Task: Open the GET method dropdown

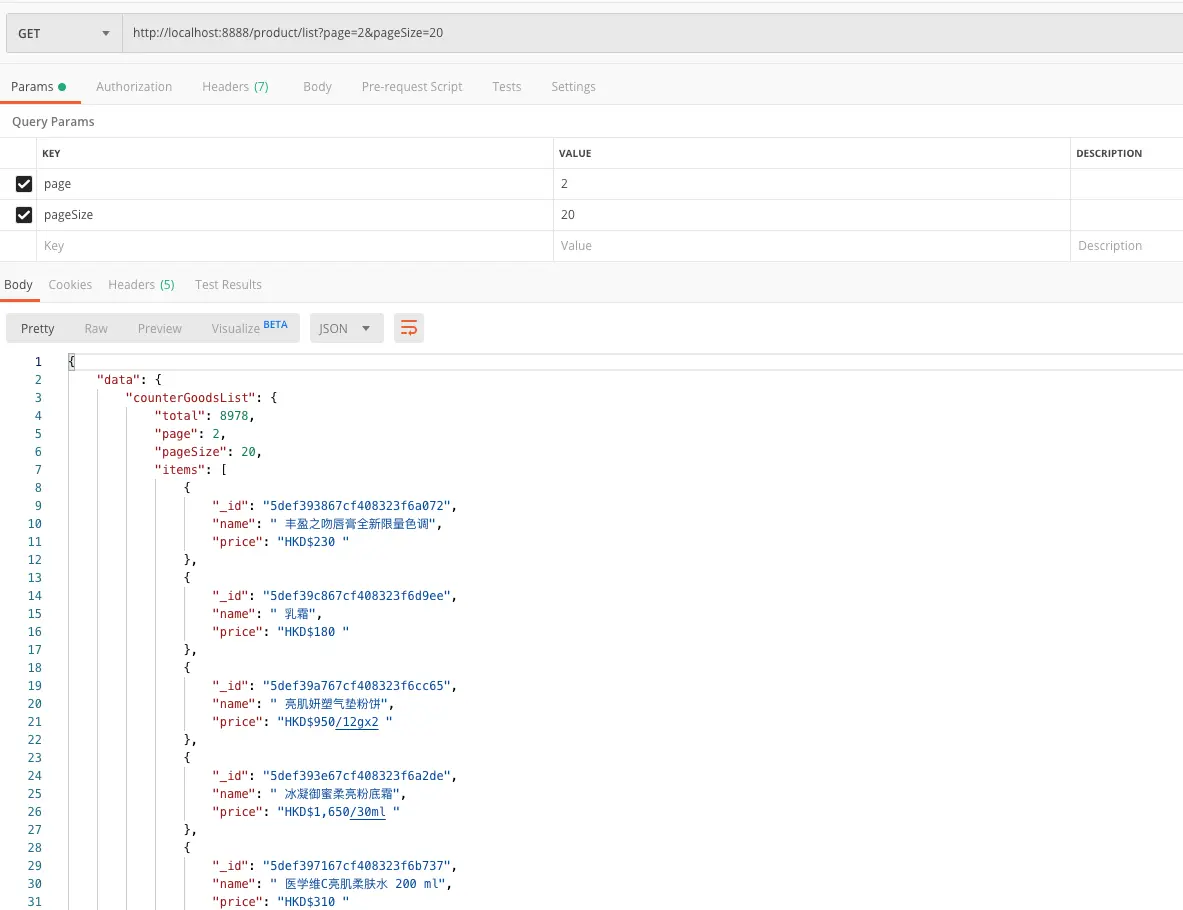Action: [64, 33]
